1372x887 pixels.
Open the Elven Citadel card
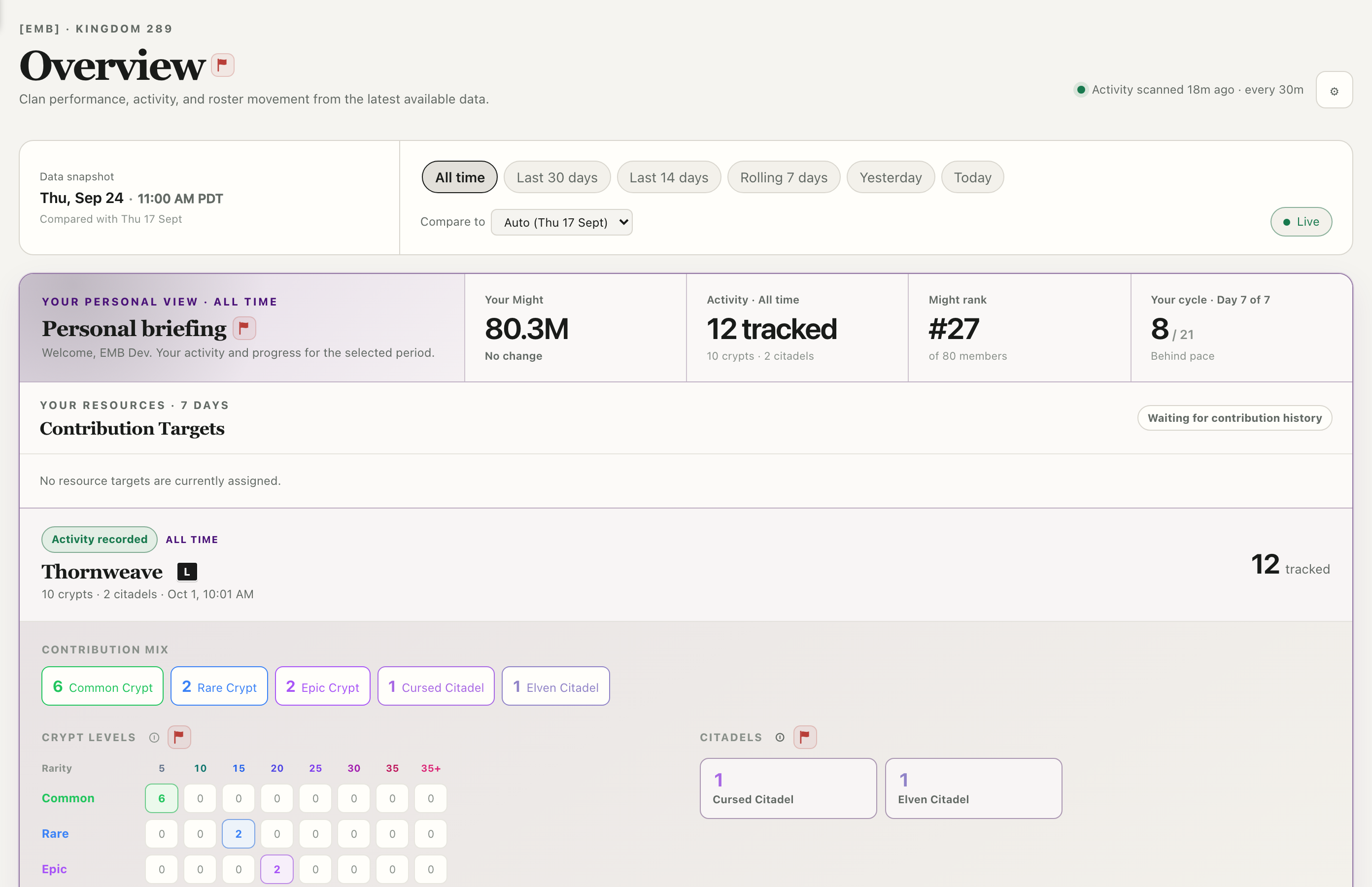click(973, 788)
